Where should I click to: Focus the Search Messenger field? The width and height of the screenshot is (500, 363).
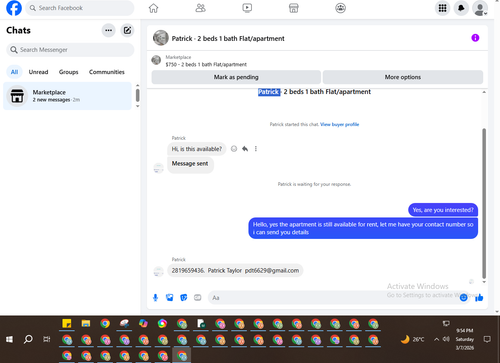70,50
